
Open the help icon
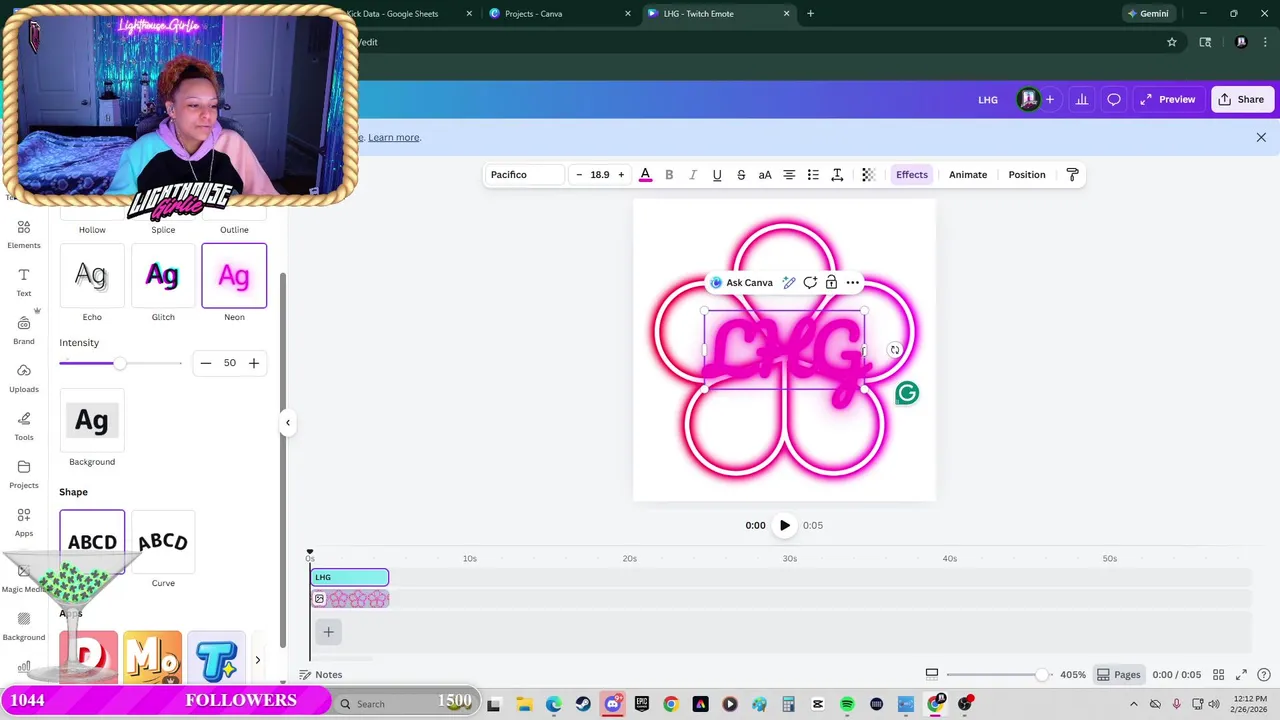coord(1264,675)
